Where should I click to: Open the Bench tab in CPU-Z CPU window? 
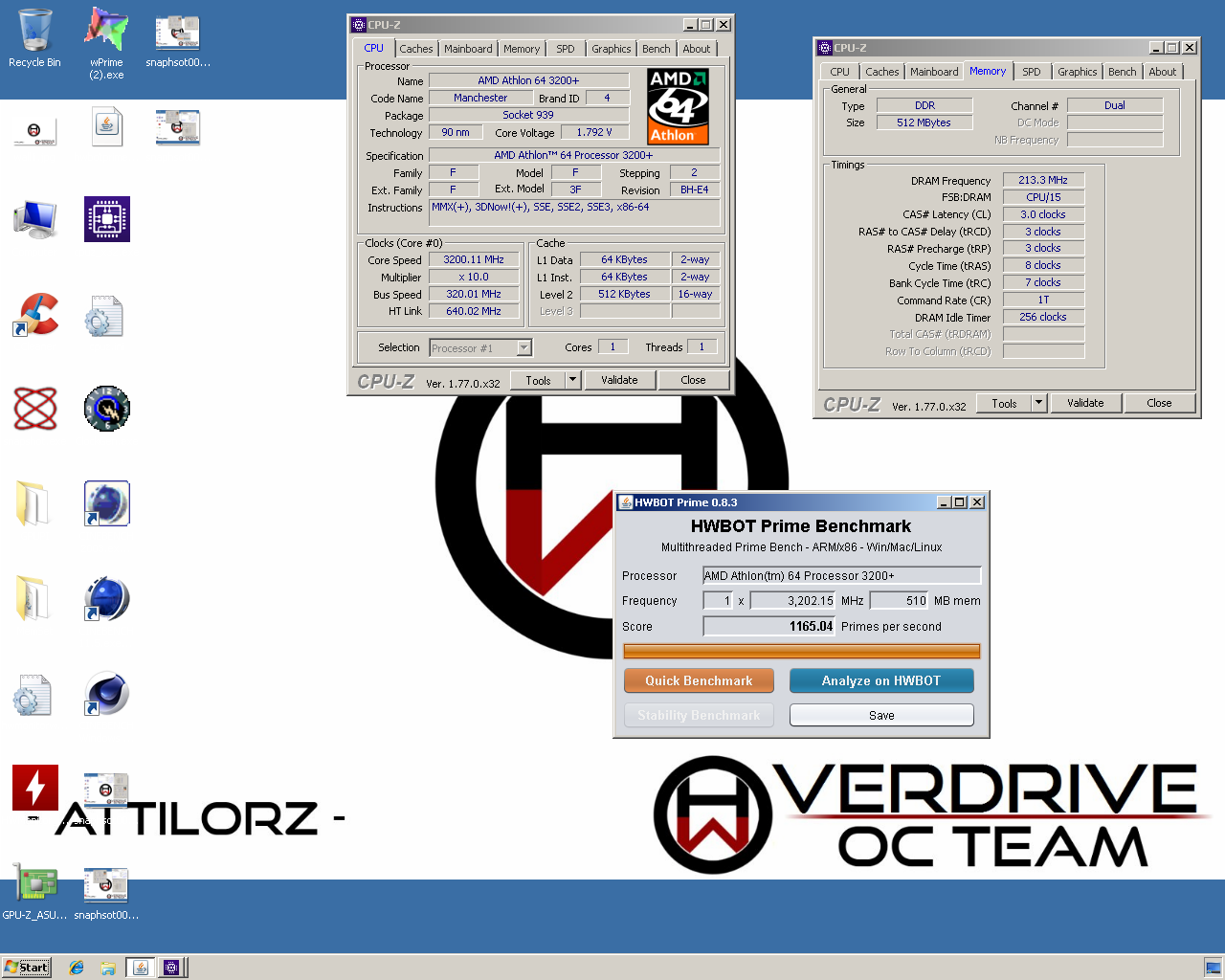pos(657,49)
